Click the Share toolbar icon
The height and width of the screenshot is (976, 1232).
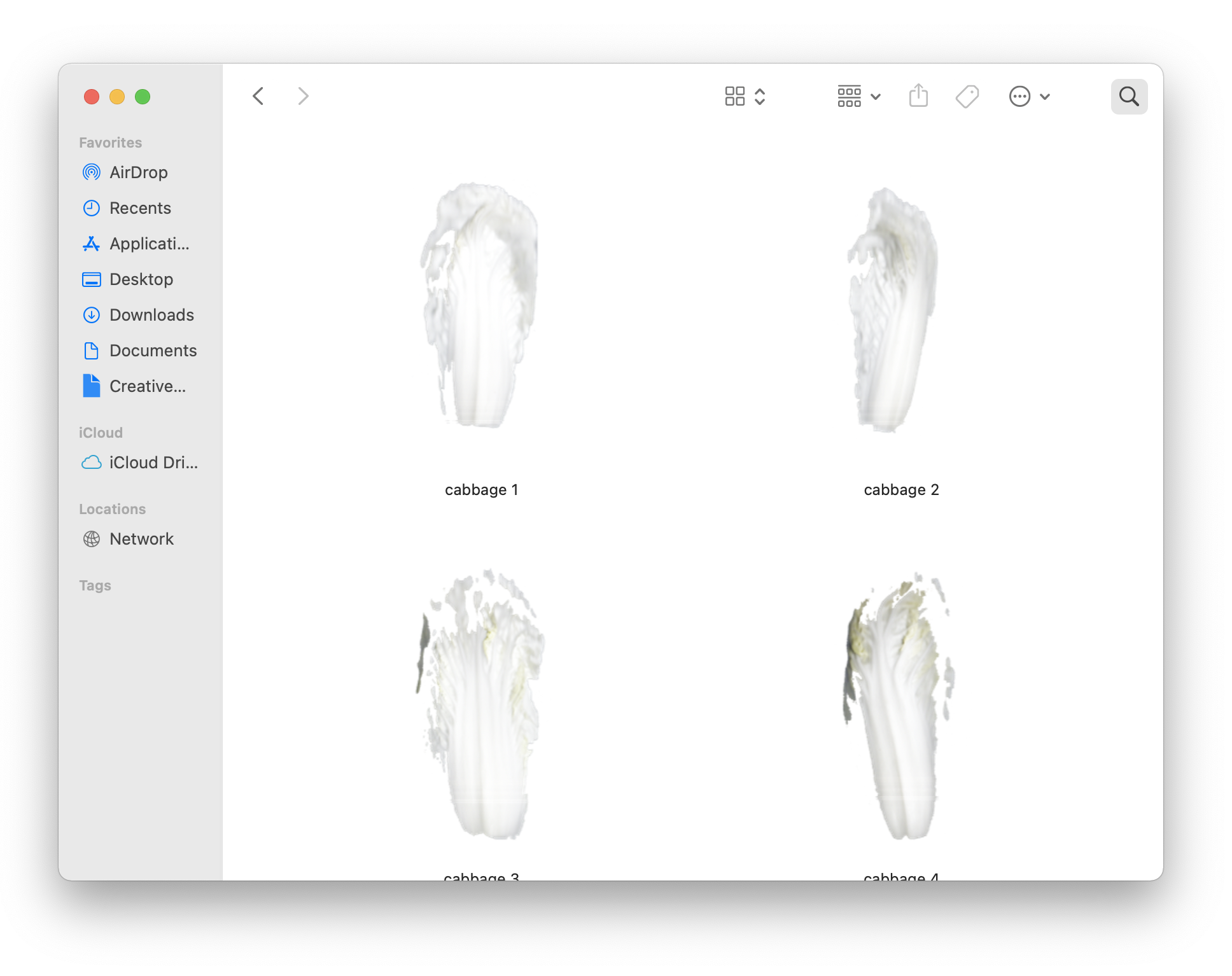918,95
